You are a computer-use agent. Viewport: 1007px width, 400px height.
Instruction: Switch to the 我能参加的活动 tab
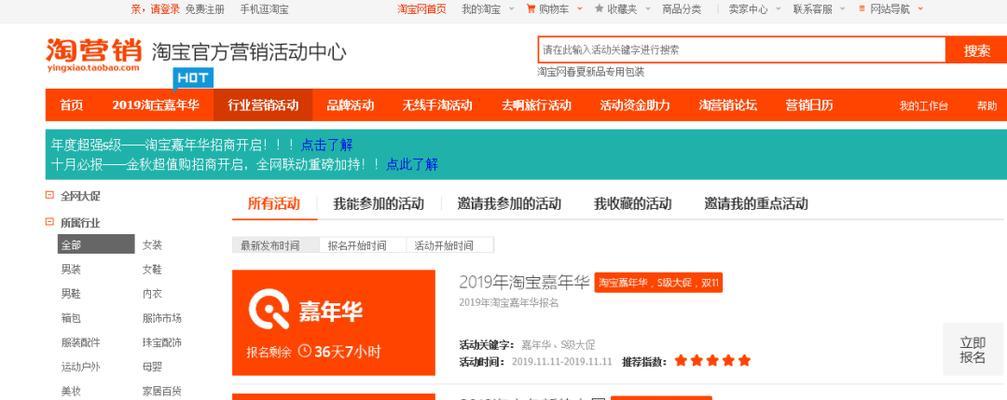point(378,204)
